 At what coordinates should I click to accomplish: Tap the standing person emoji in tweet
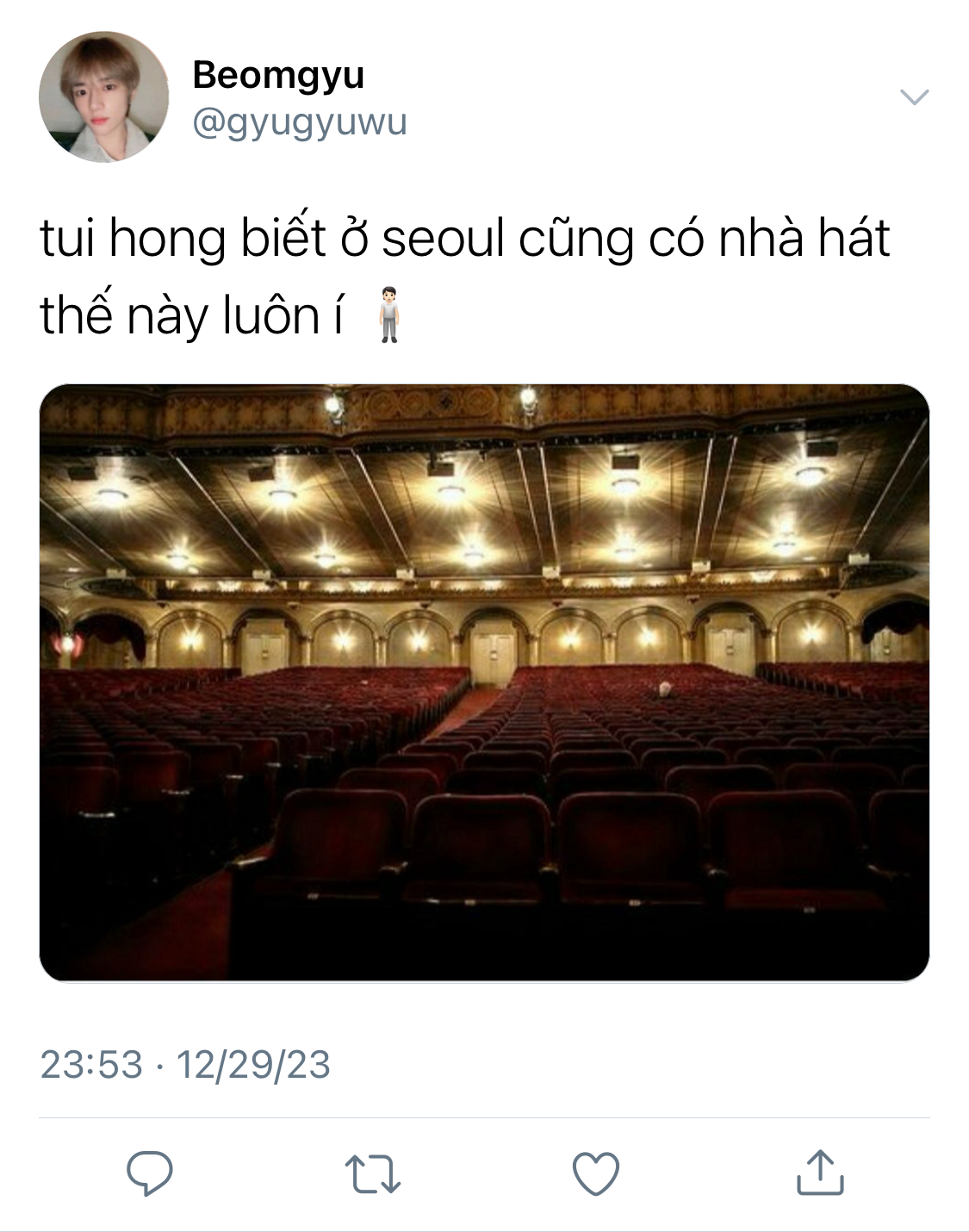click(389, 315)
